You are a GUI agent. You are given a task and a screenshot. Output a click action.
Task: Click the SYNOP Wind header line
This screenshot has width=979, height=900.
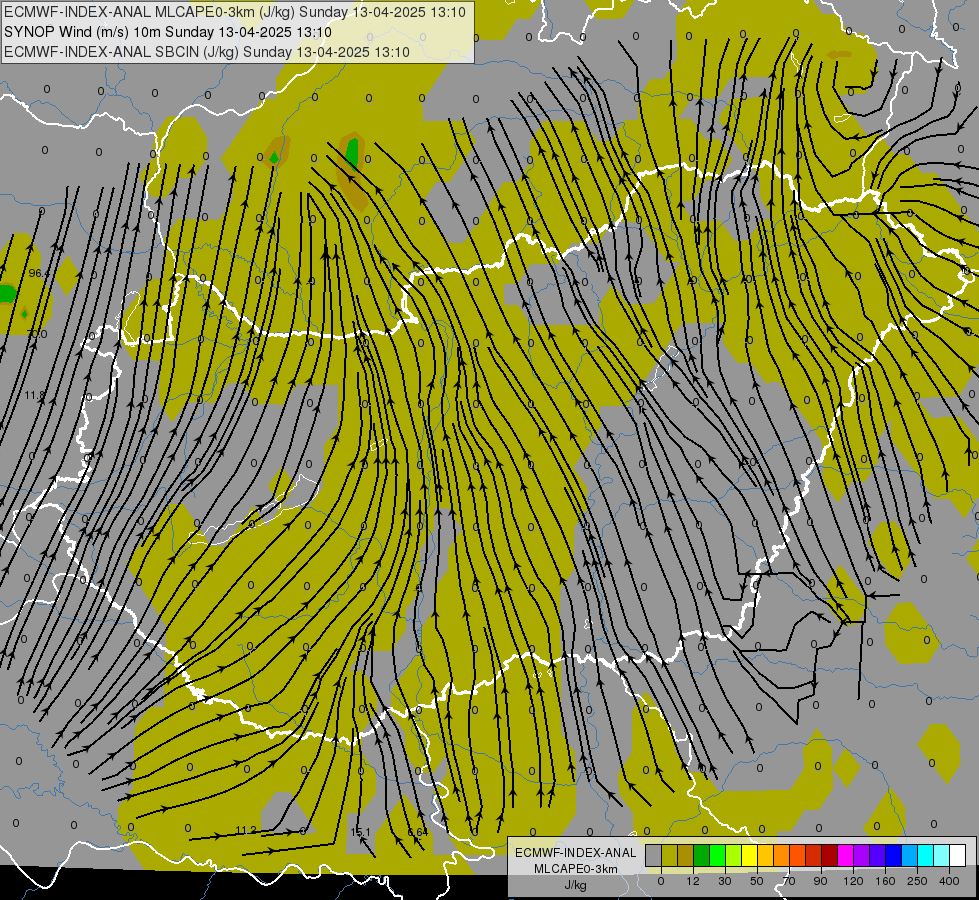[167, 32]
